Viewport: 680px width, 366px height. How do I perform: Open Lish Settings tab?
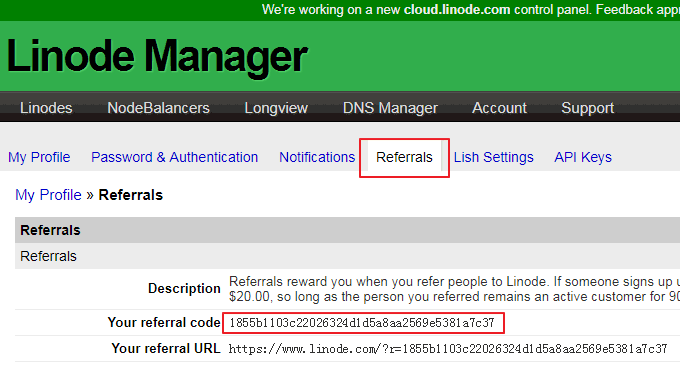tap(494, 157)
